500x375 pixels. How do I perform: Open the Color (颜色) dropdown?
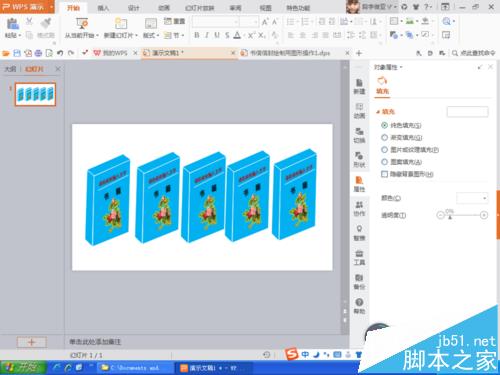[x=472, y=198]
